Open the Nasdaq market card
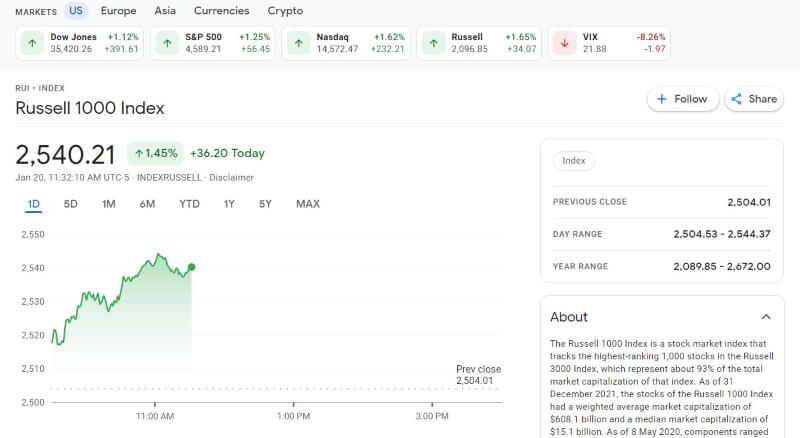This screenshot has width=800, height=438. (346, 43)
